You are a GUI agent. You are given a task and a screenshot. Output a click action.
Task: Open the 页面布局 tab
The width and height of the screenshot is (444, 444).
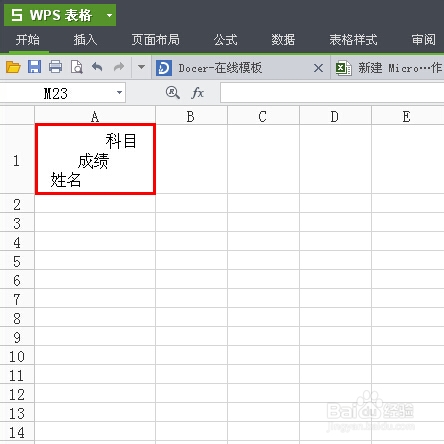click(x=156, y=40)
